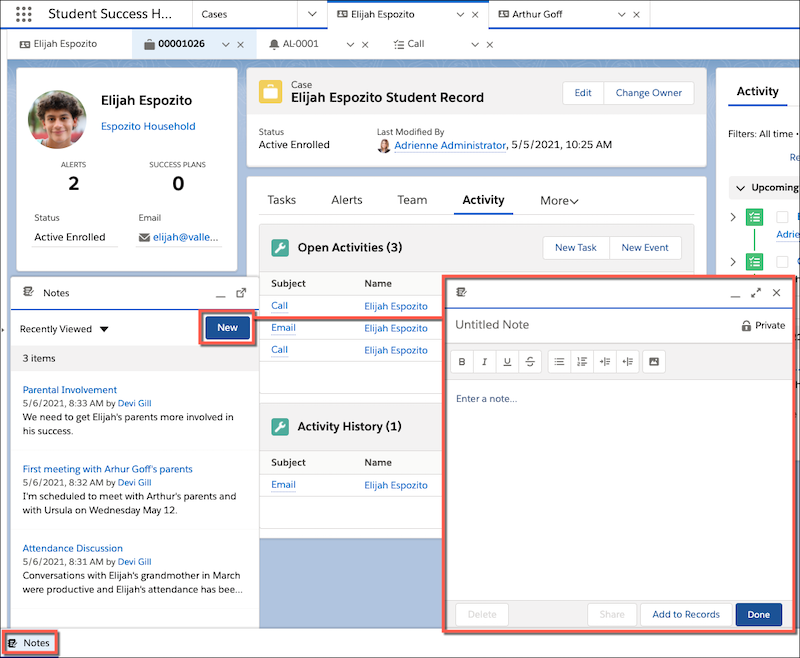Click the Italic formatting button
The width and height of the screenshot is (800, 658).
(x=484, y=362)
